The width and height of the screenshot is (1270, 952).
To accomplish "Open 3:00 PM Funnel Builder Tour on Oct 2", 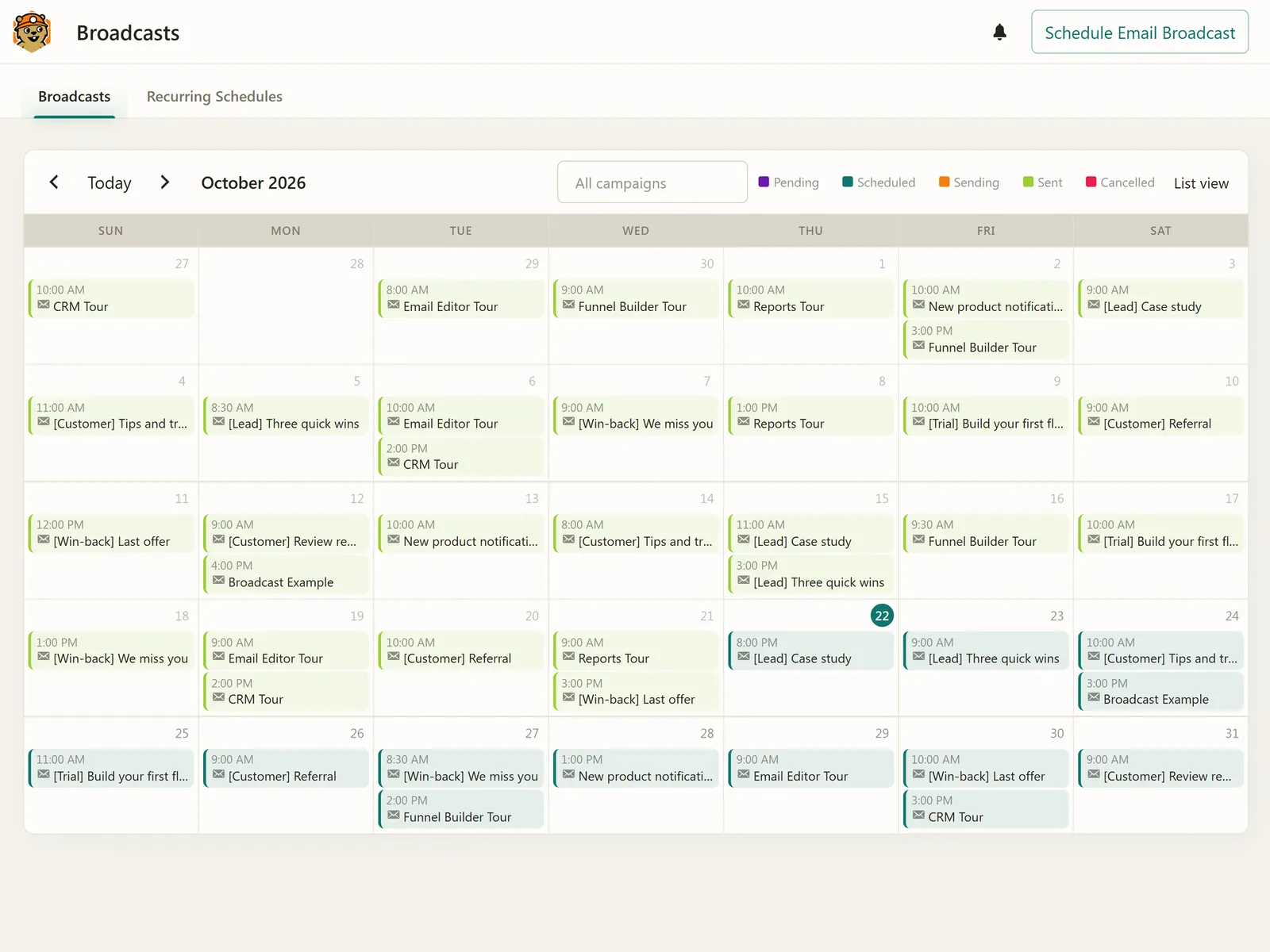I will 986,340.
